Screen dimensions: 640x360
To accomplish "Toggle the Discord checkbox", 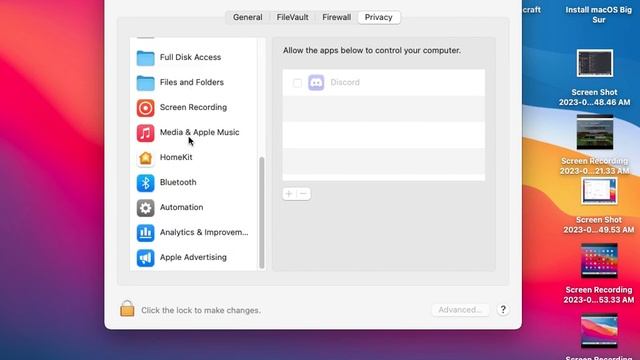I will click(x=297, y=83).
